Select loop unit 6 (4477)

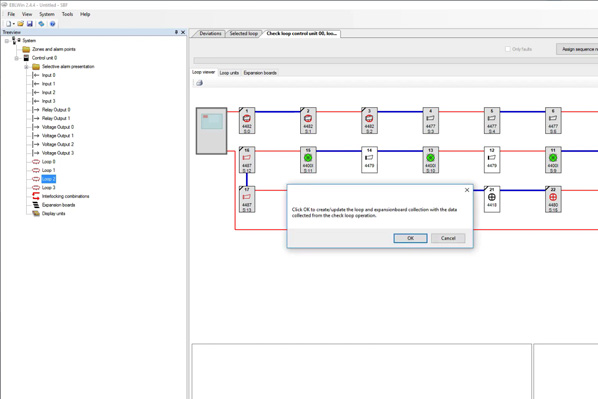click(553, 121)
